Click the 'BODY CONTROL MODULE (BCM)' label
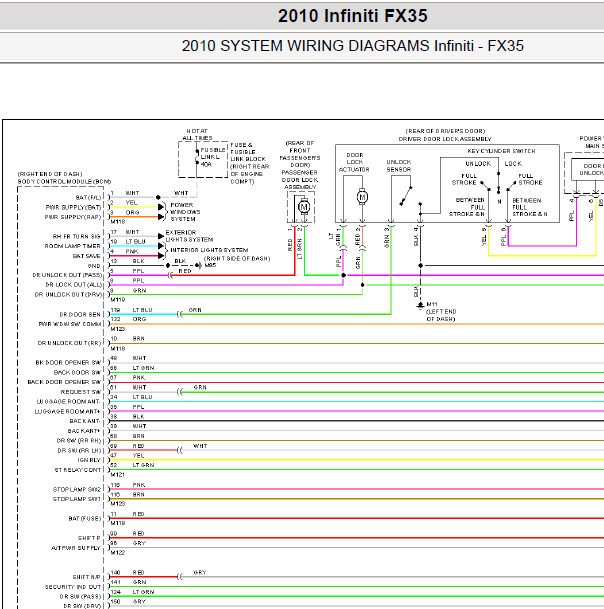Viewport: 604px width, 609px height. [x=64, y=181]
